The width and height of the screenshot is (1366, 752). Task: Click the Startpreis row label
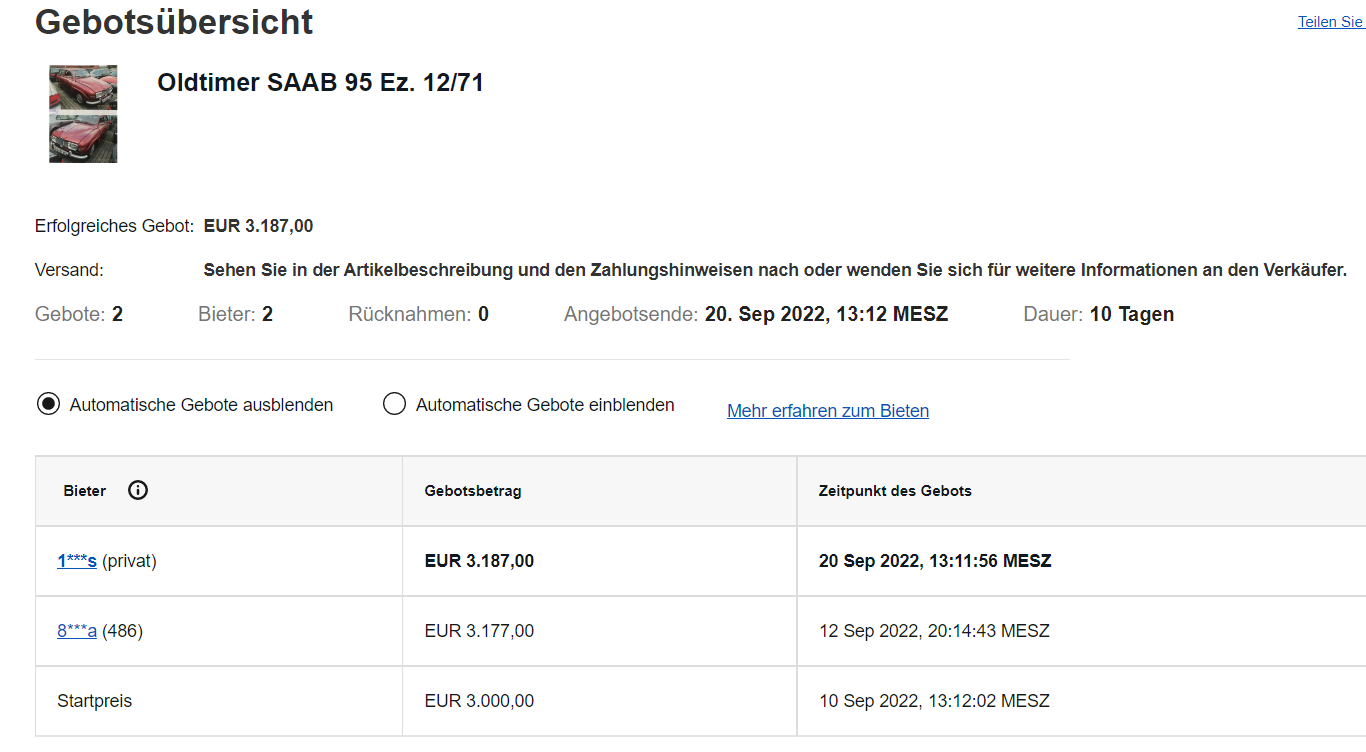(x=94, y=701)
